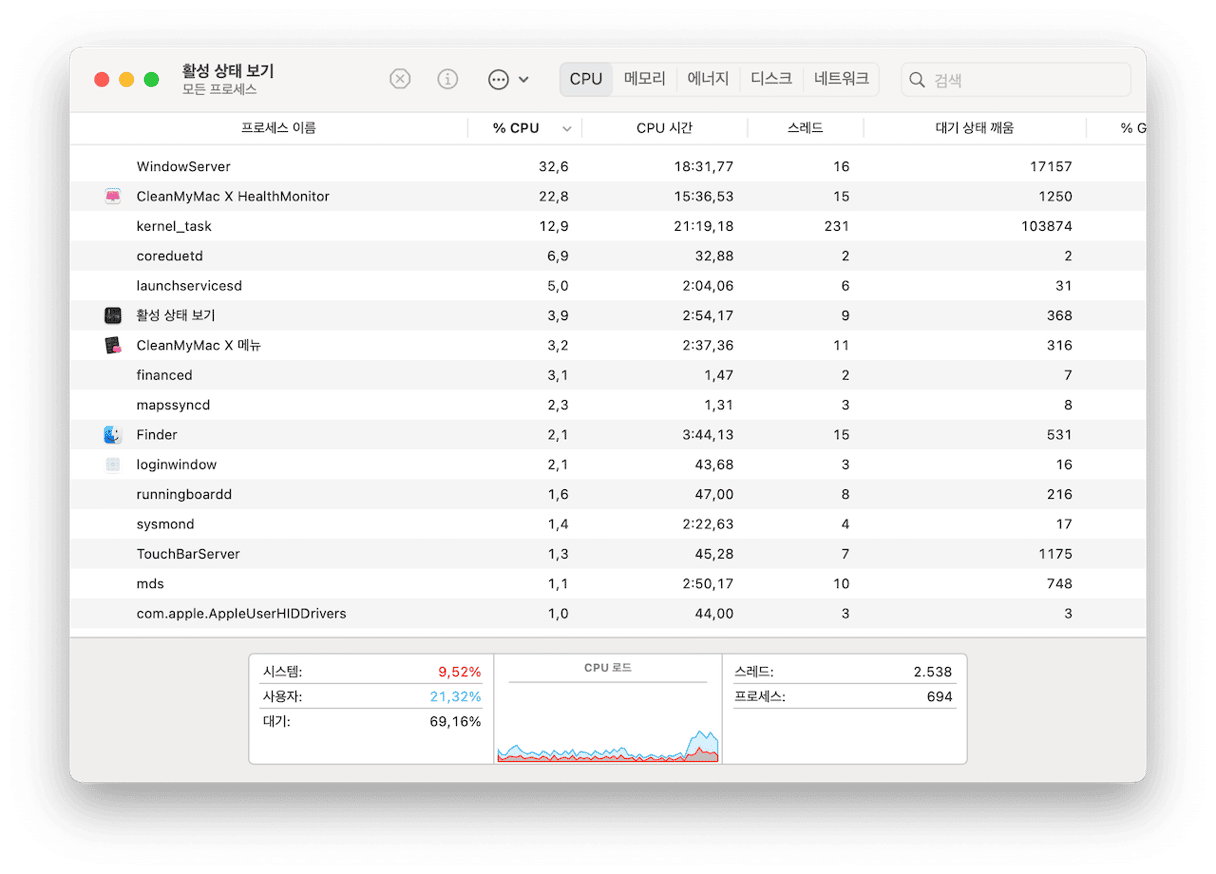Select the sysmond process row
The width and height of the screenshot is (1216, 874).
click(608, 524)
